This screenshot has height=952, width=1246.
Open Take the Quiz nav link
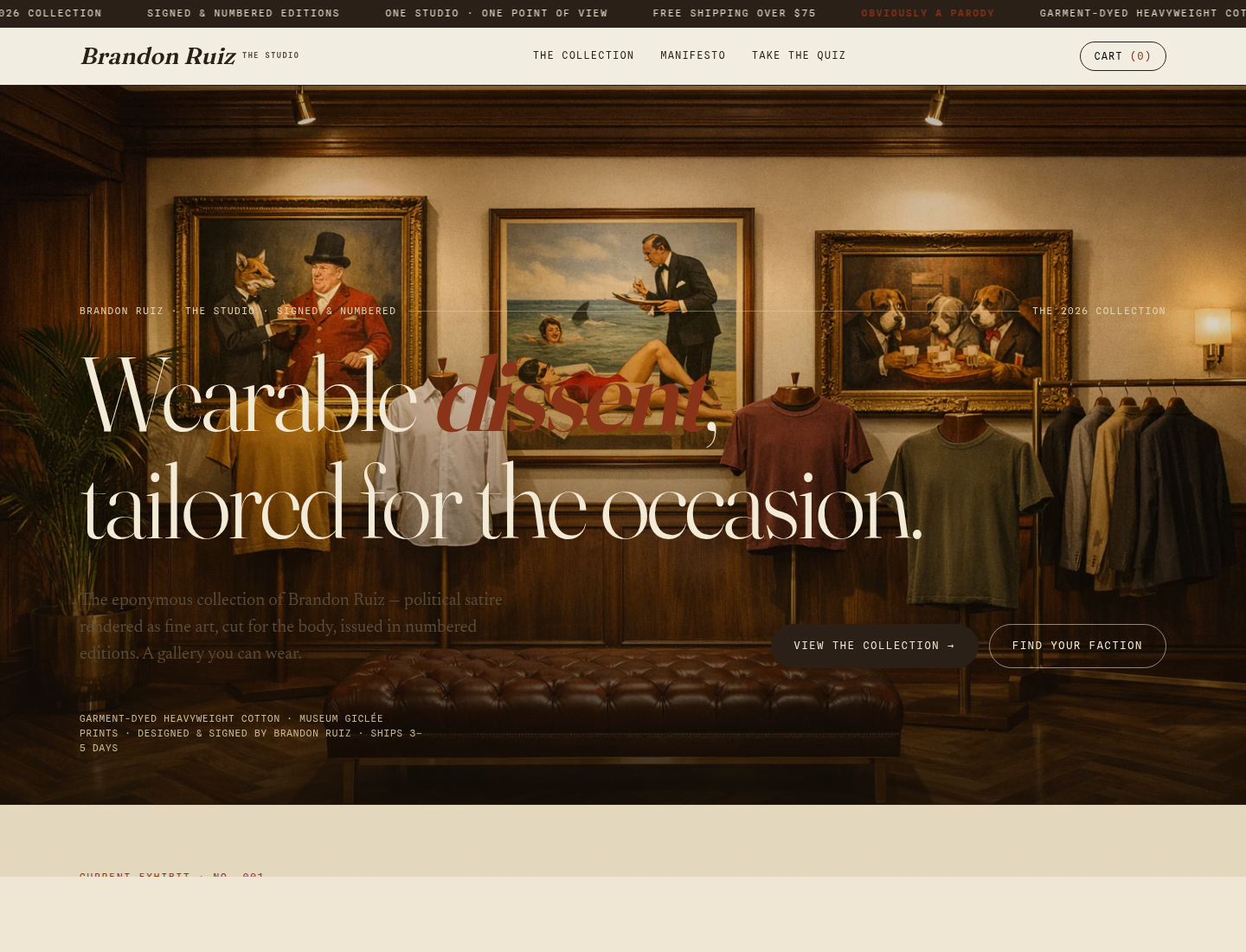[x=799, y=55]
